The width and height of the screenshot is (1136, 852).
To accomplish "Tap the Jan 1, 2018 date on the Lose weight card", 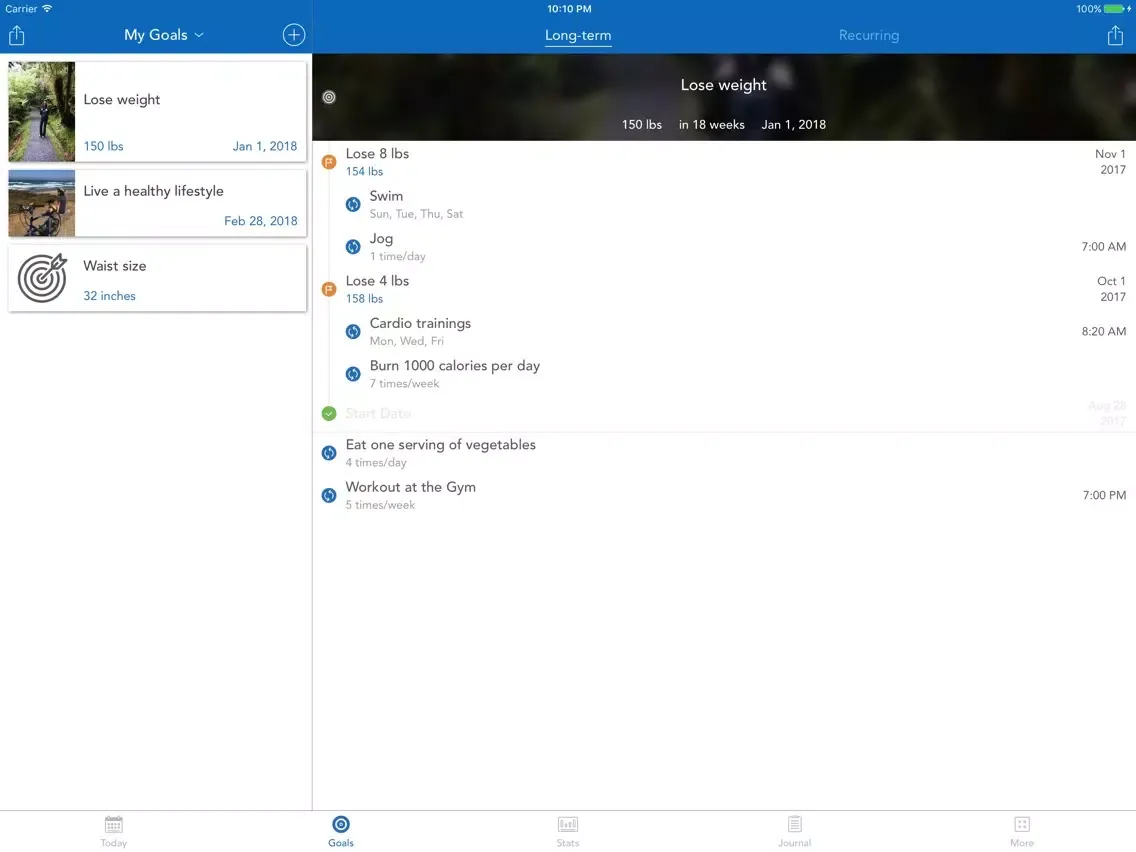I will [264, 146].
